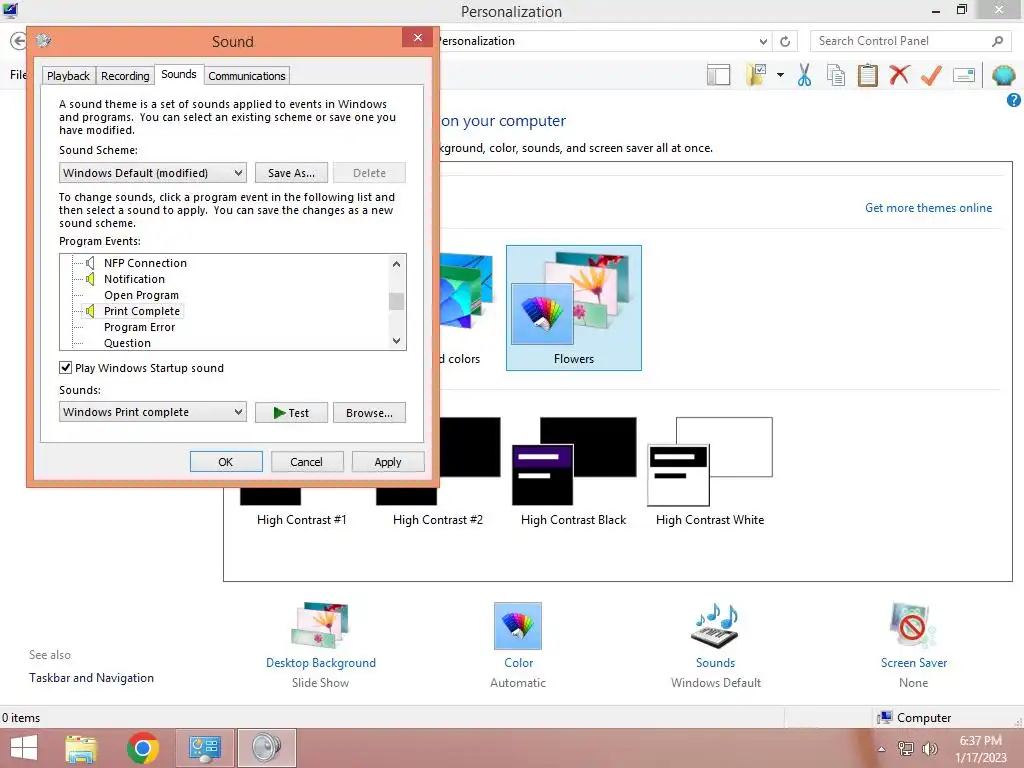Screen dimensions: 1024x768
Task: Click Cancel in the Sound dialog
Action: (x=306, y=462)
